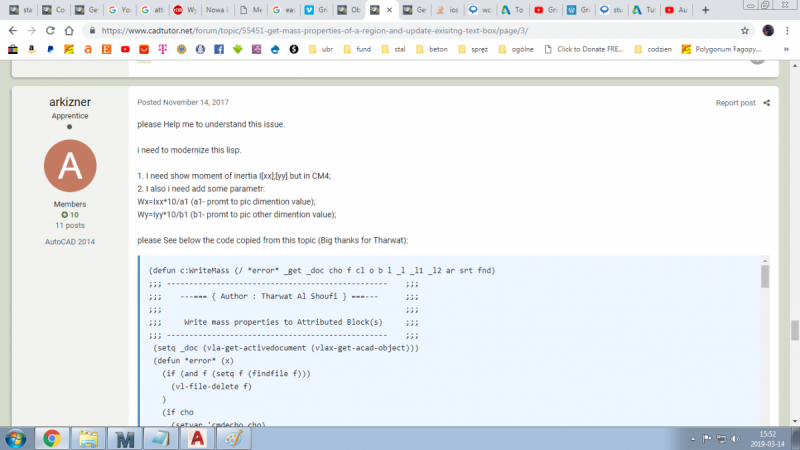This screenshot has height=450, width=800.
Task: Open the 'fund' bookmarks folder
Action: pos(357,49)
